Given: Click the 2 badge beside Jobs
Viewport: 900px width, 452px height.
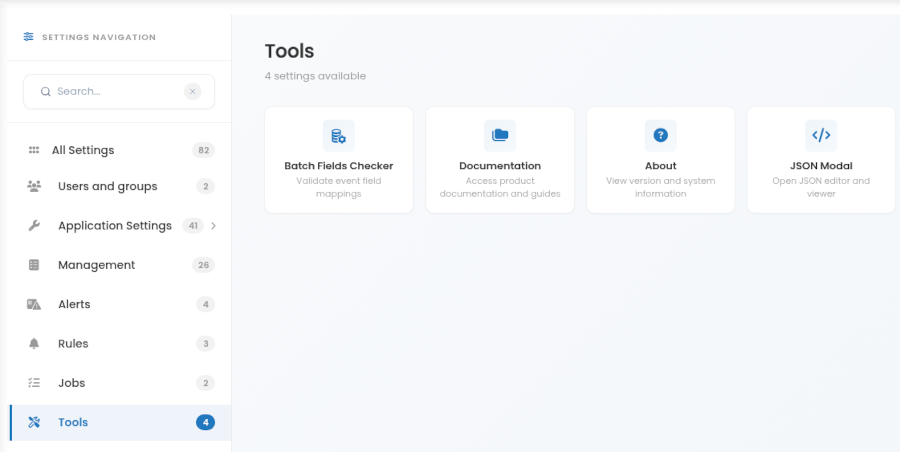Looking at the screenshot, I should coord(205,383).
